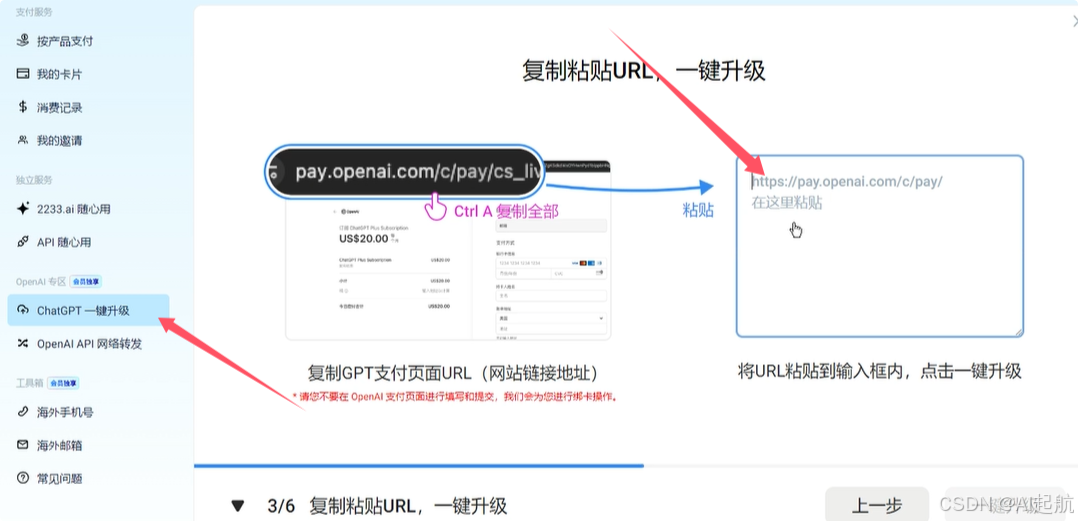The height and width of the screenshot is (521, 1078).
Task: Click the 粘贴 label by the arrow
Action: pos(697,210)
